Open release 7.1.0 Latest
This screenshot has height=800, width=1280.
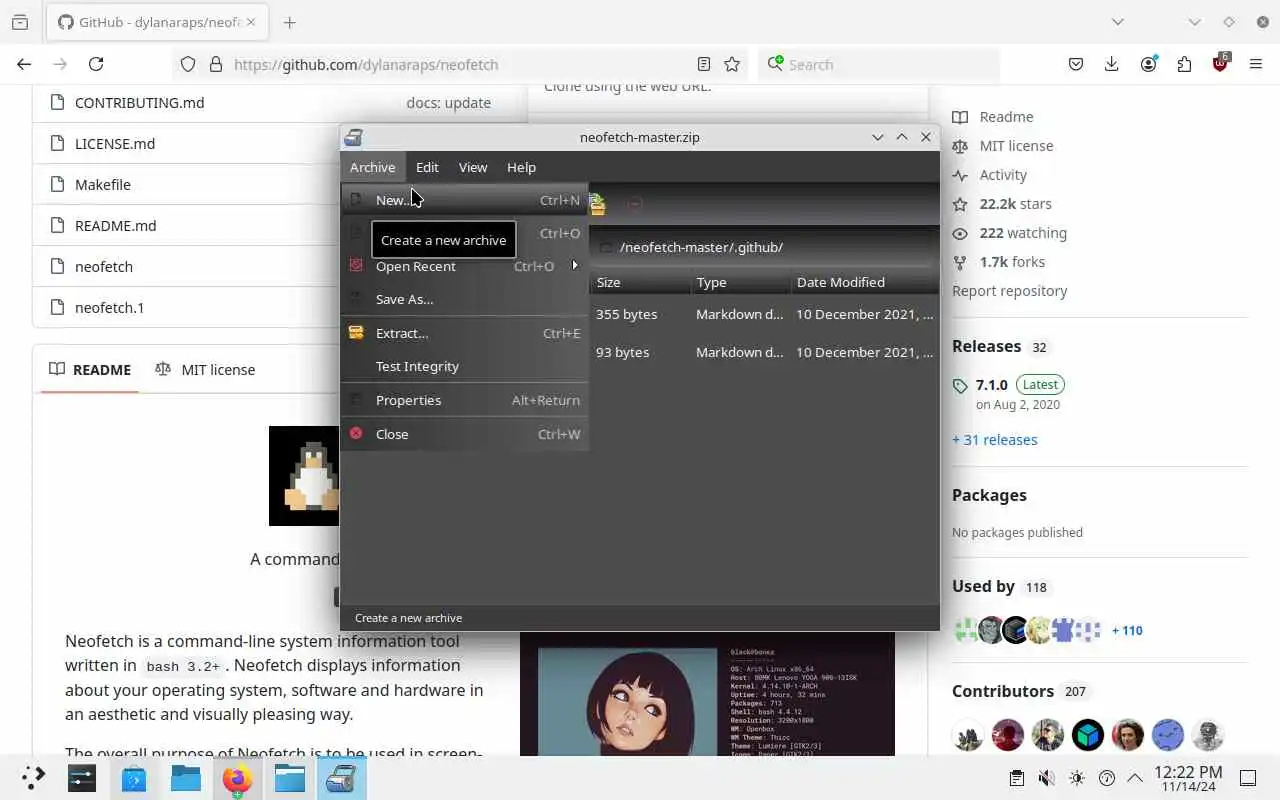tap(1010, 384)
